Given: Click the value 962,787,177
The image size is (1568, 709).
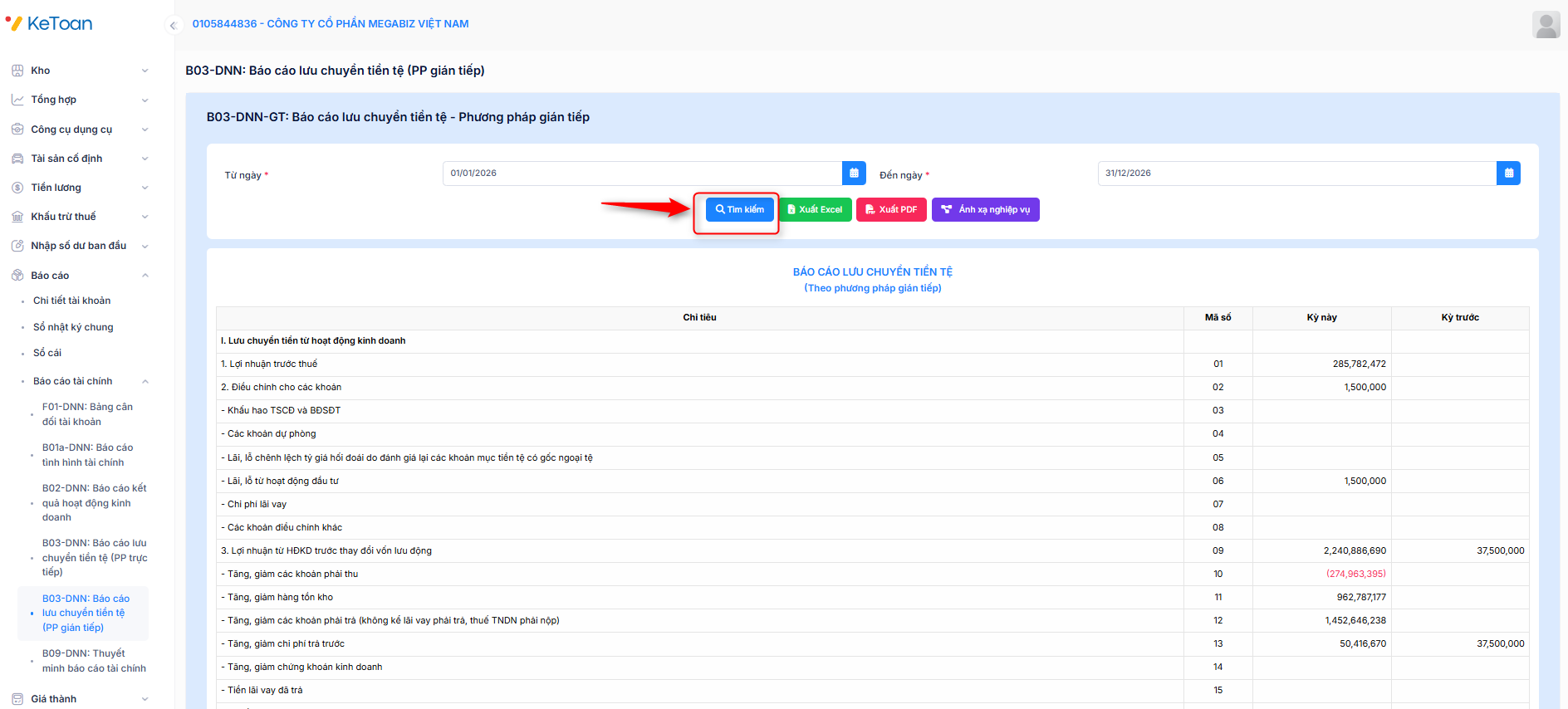Looking at the screenshot, I should [1361, 598].
